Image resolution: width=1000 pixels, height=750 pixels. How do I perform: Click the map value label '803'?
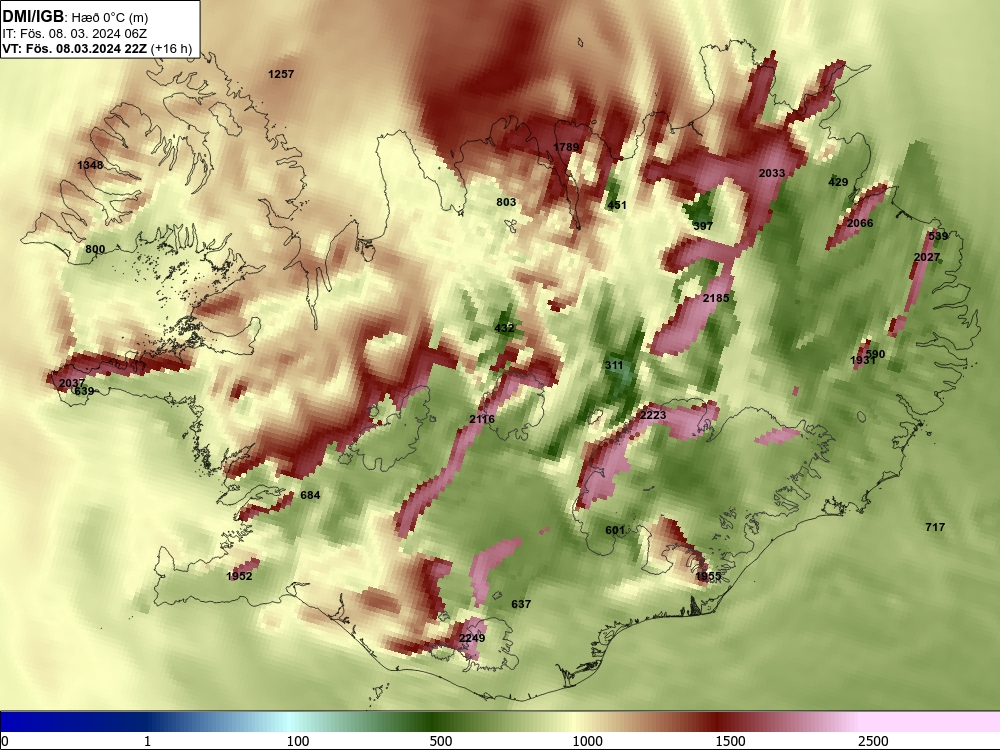[506, 202]
